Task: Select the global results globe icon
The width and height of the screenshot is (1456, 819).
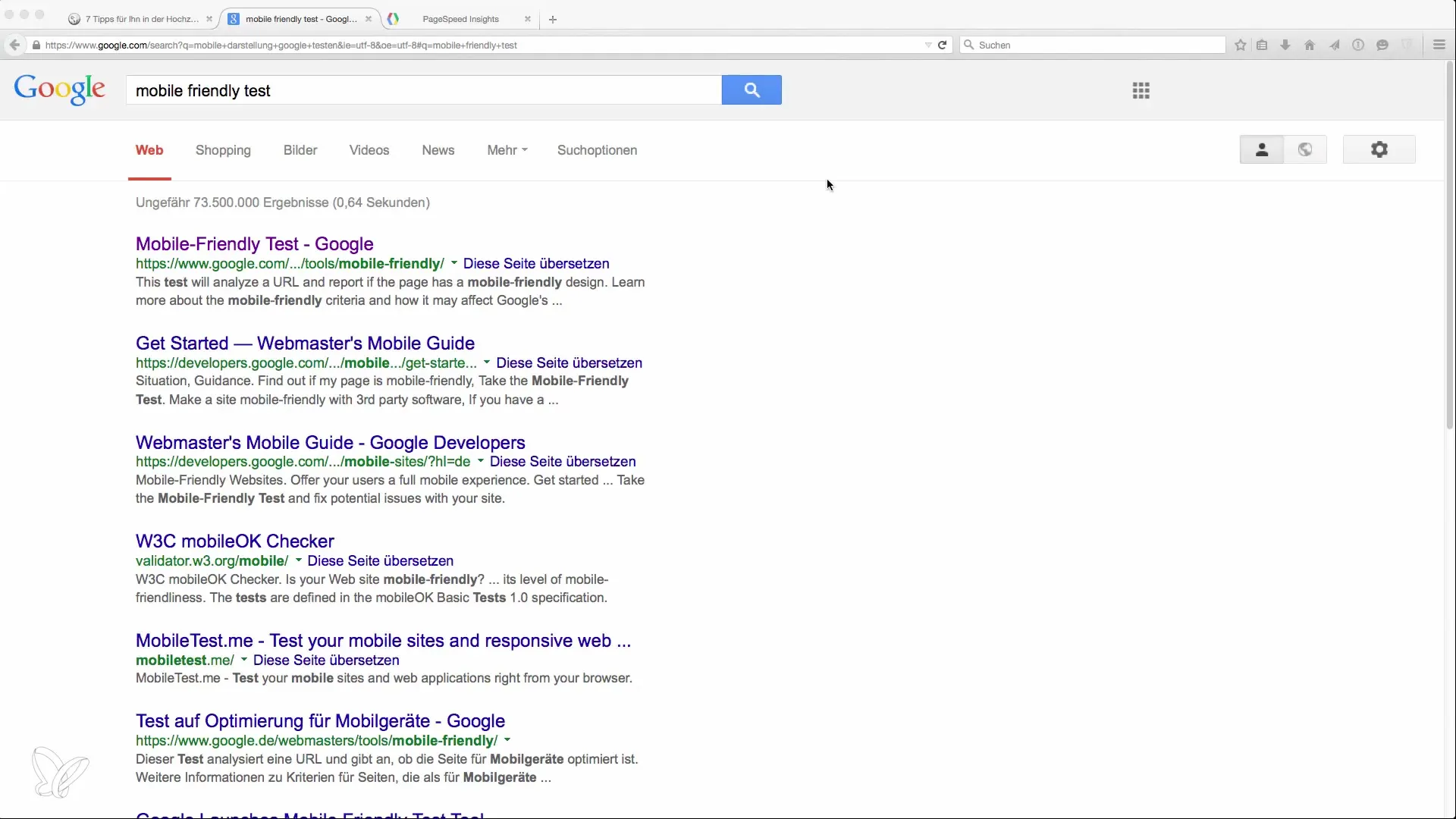Action: [1305, 150]
